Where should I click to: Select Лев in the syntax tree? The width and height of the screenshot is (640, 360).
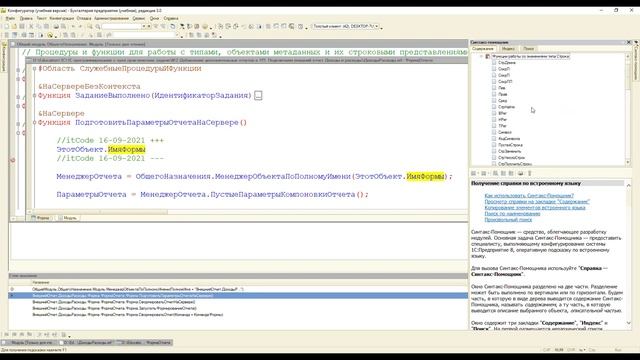click(502, 88)
